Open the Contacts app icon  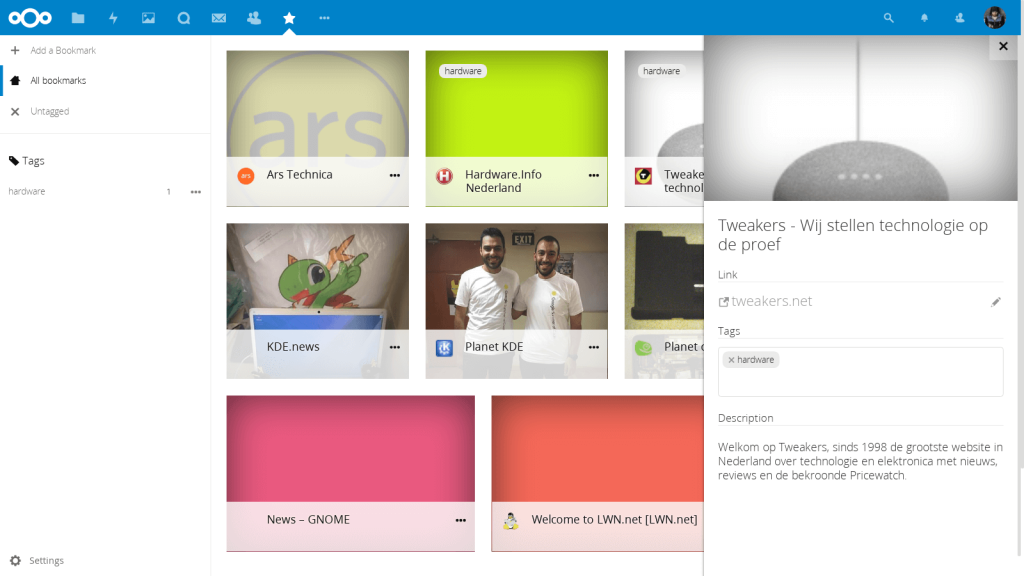click(x=253, y=18)
